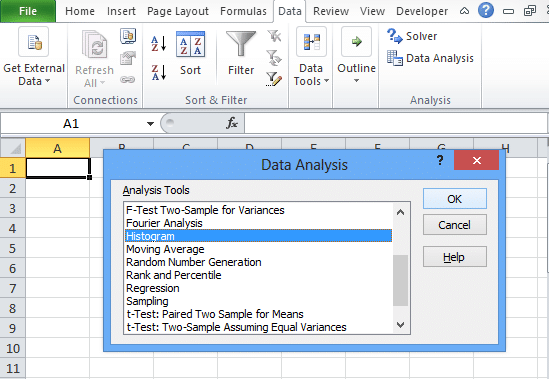Screen dimensions: 549x379
Task: Select Histogram in Analysis Tools list
Action: pos(258,236)
